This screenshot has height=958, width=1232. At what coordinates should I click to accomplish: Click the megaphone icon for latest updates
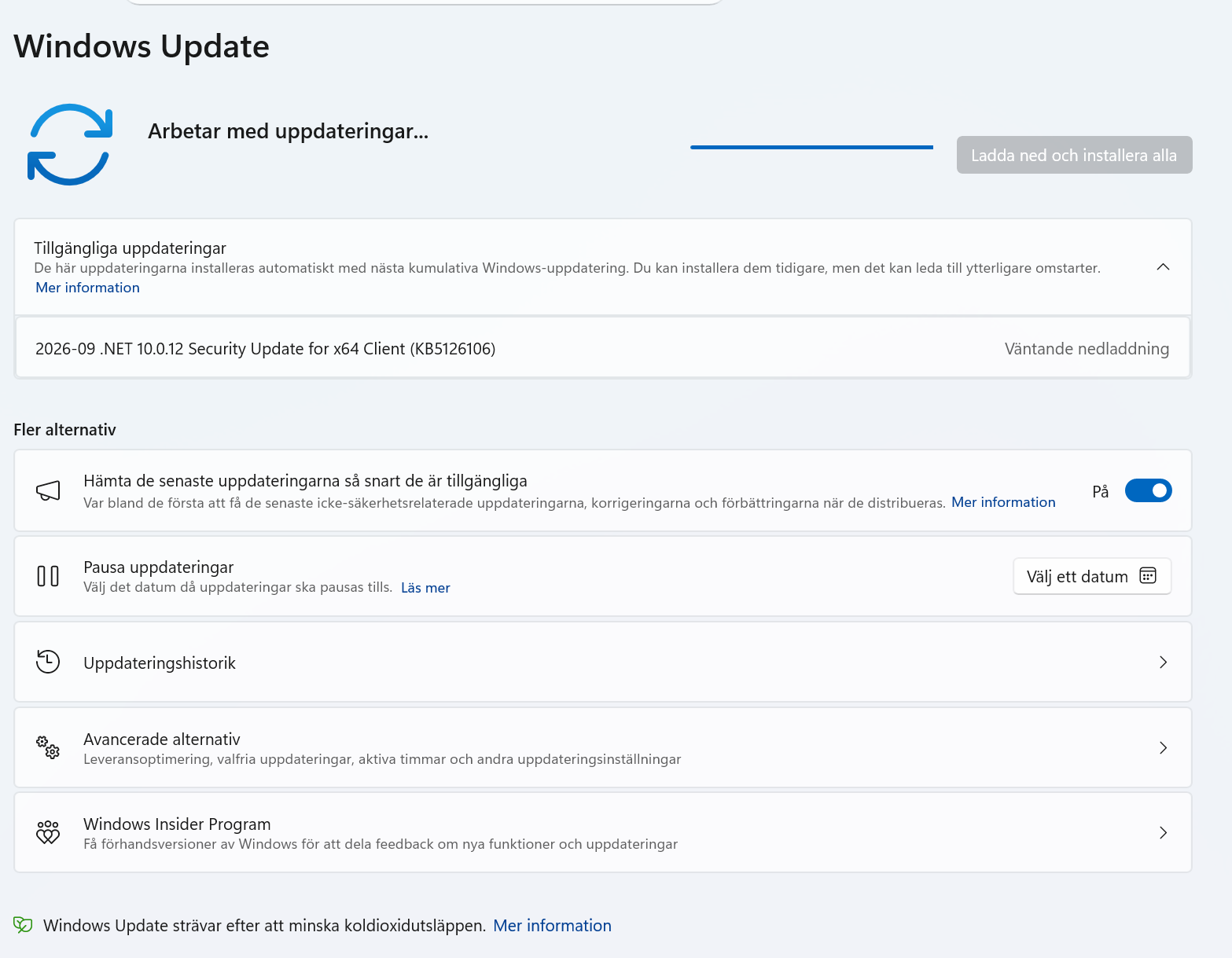coord(48,491)
